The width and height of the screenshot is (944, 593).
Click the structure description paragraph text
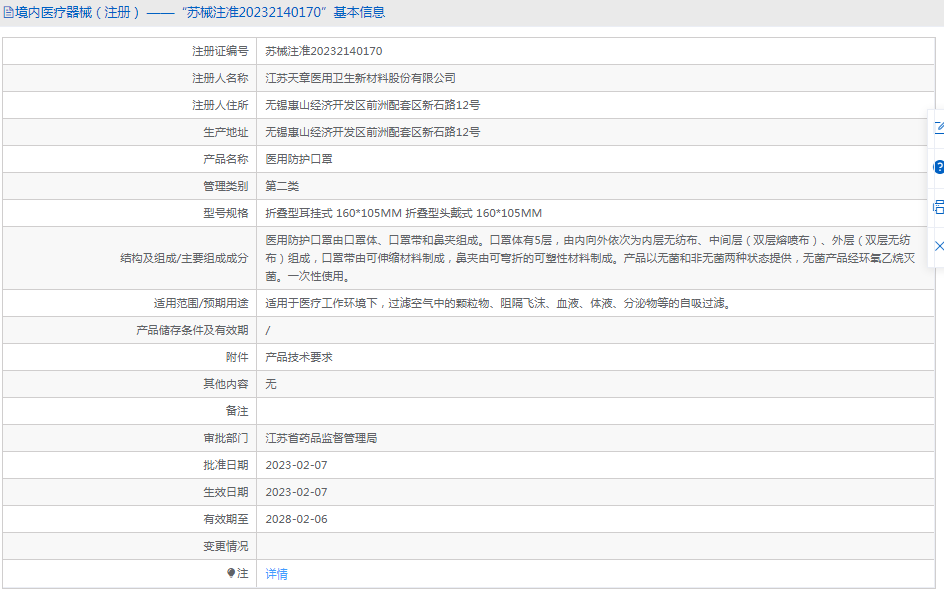click(590, 258)
